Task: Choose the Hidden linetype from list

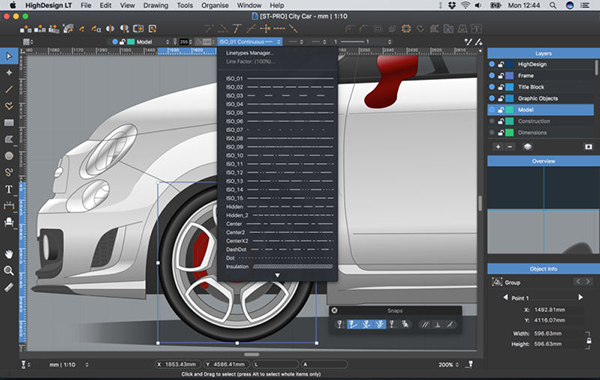Action: (277, 207)
